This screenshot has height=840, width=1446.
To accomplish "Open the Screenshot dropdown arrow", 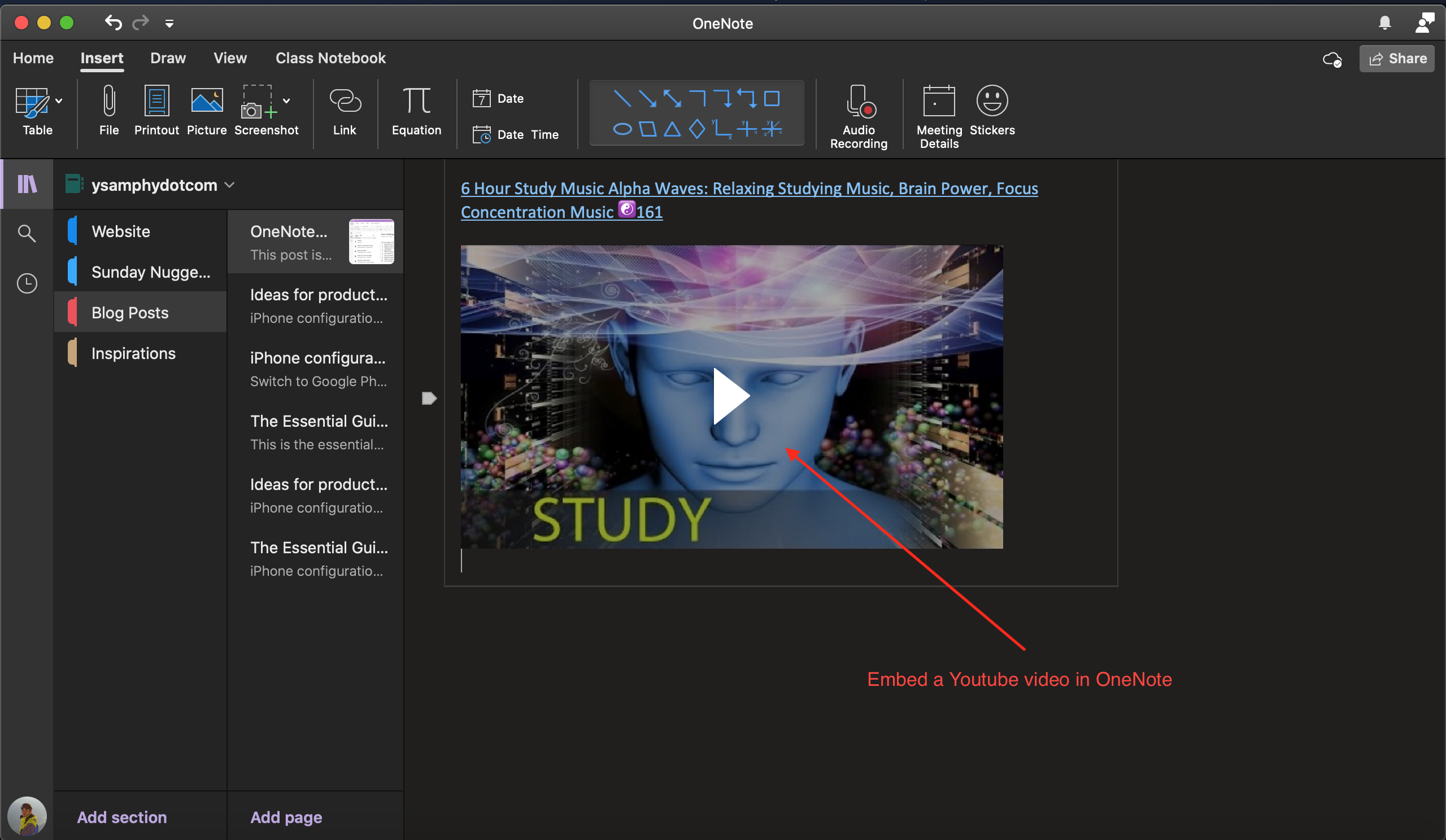I will (x=286, y=102).
